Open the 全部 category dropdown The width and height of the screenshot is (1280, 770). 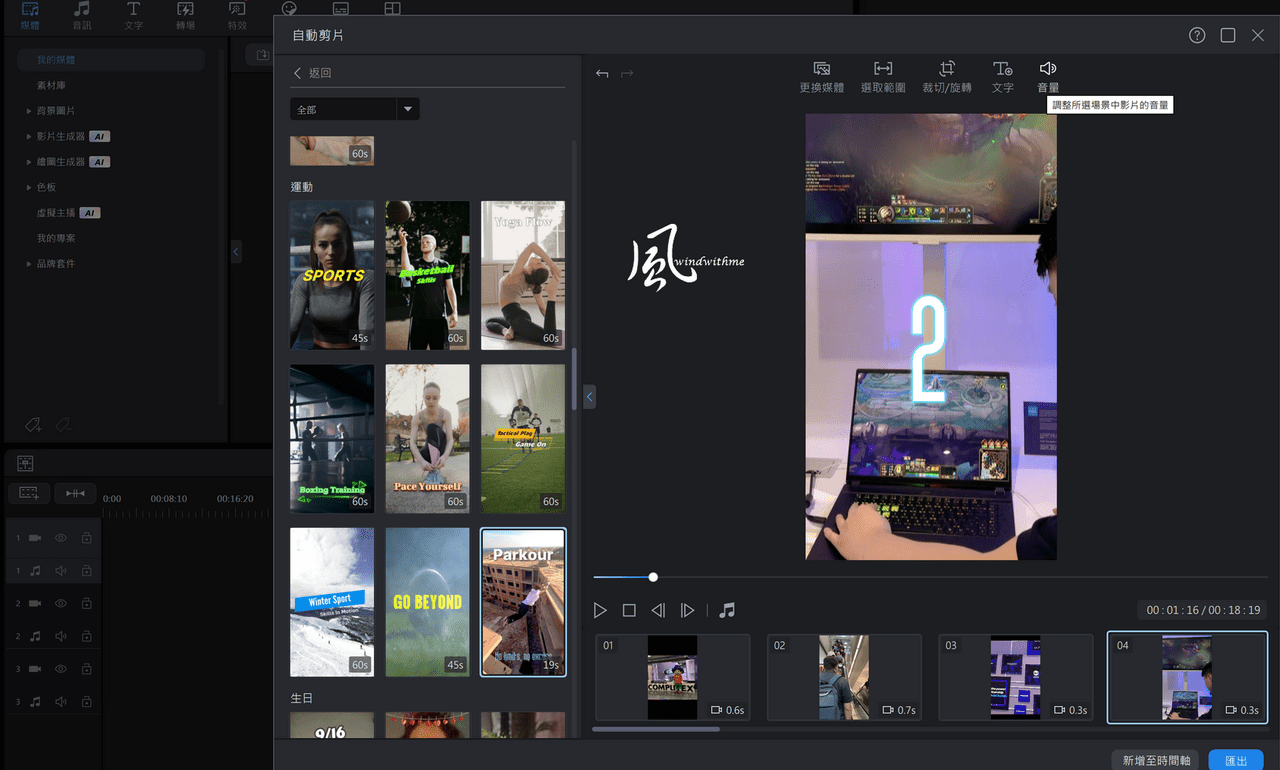coord(355,109)
